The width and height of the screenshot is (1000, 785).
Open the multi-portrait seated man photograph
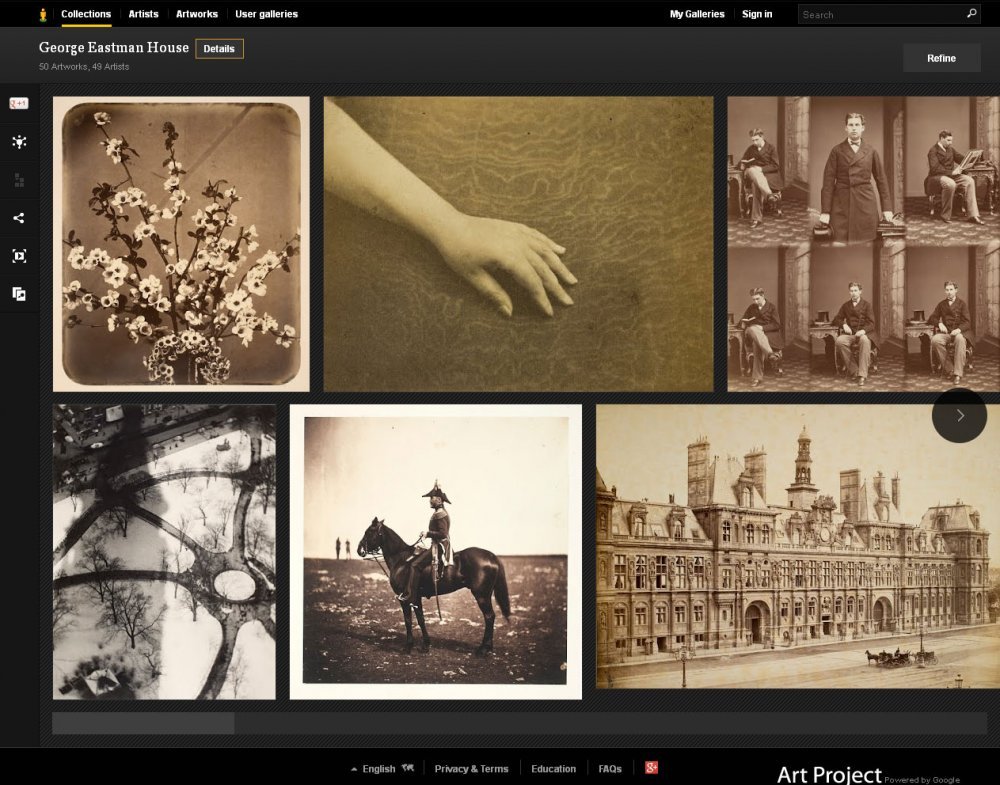pos(864,244)
